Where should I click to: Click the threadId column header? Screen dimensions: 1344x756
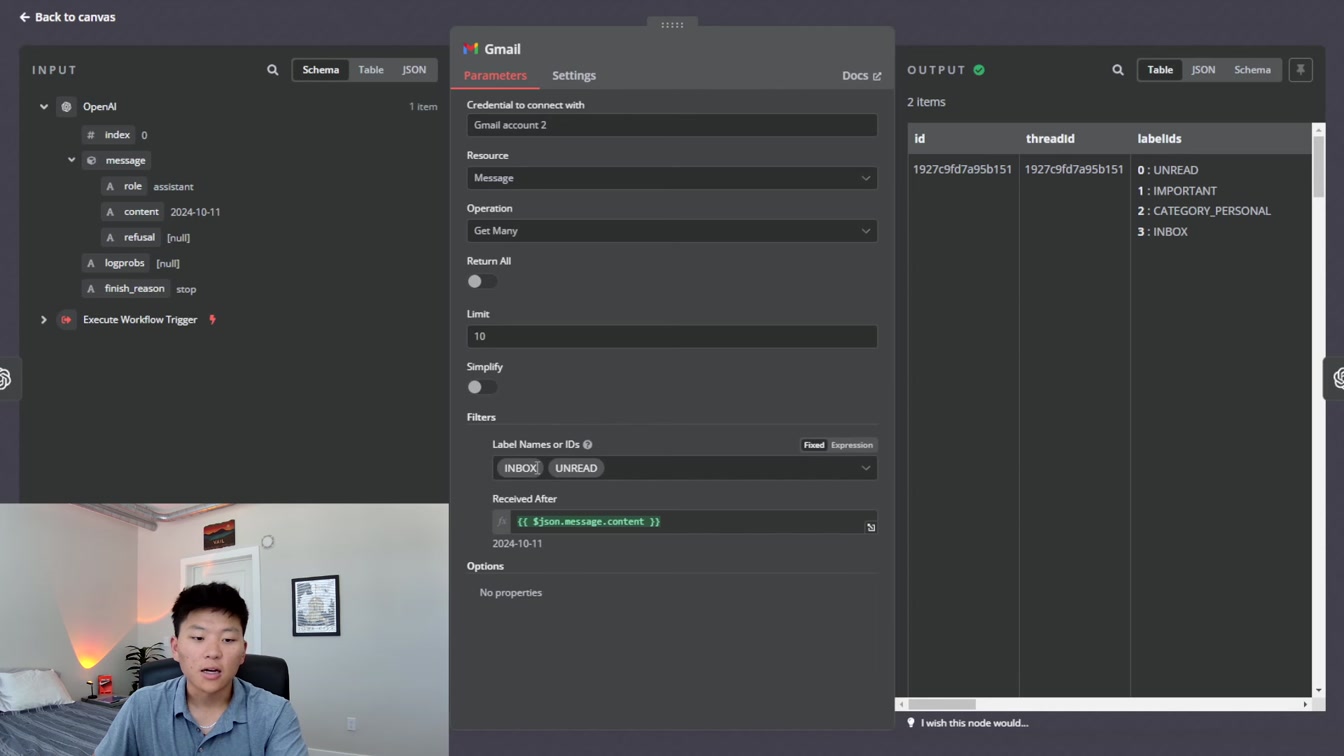1050,139
